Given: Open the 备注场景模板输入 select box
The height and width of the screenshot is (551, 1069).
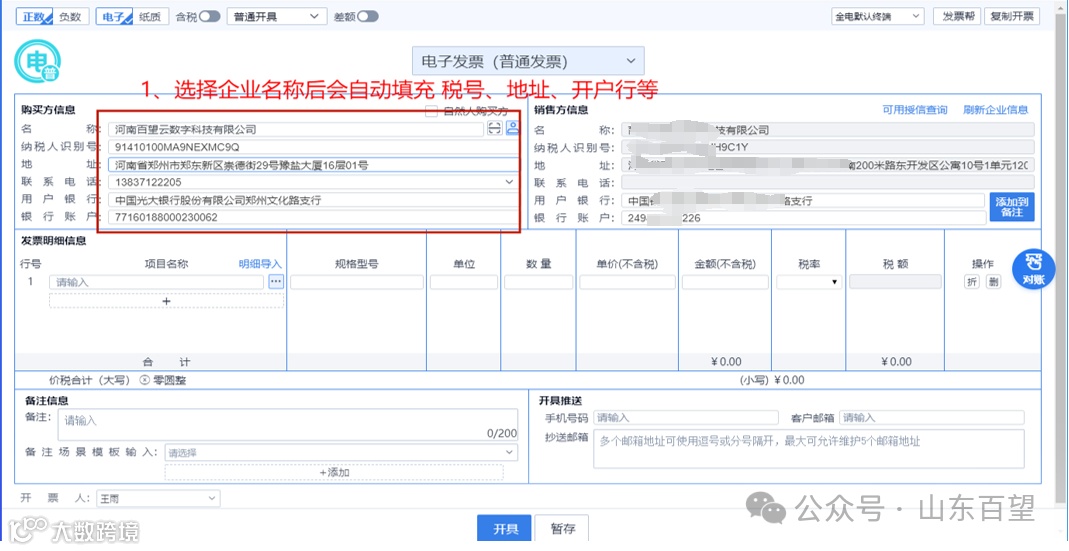Looking at the screenshot, I should 341,452.
